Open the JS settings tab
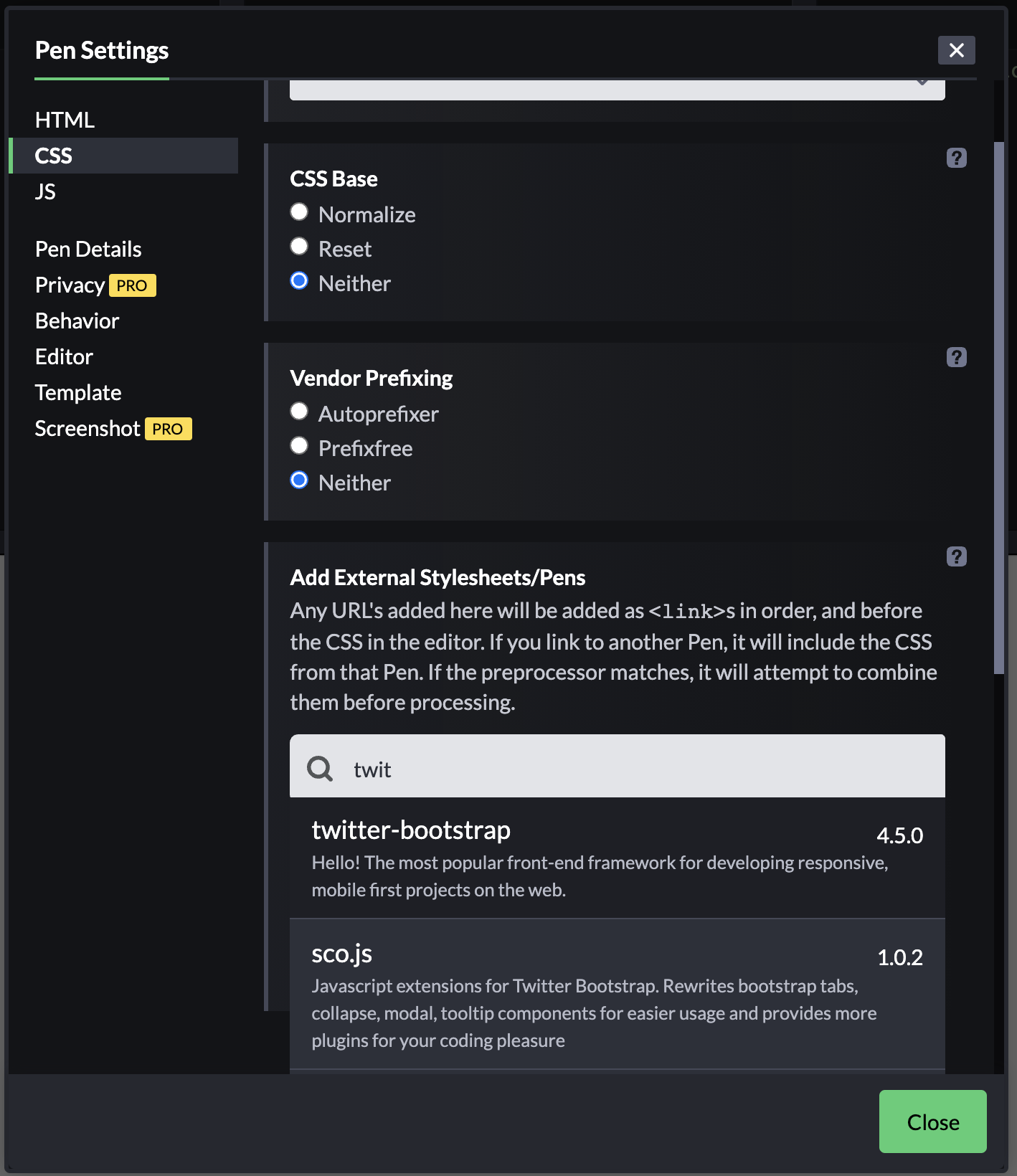Image resolution: width=1017 pixels, height=1176 pixels. click(x=45, y=191)
